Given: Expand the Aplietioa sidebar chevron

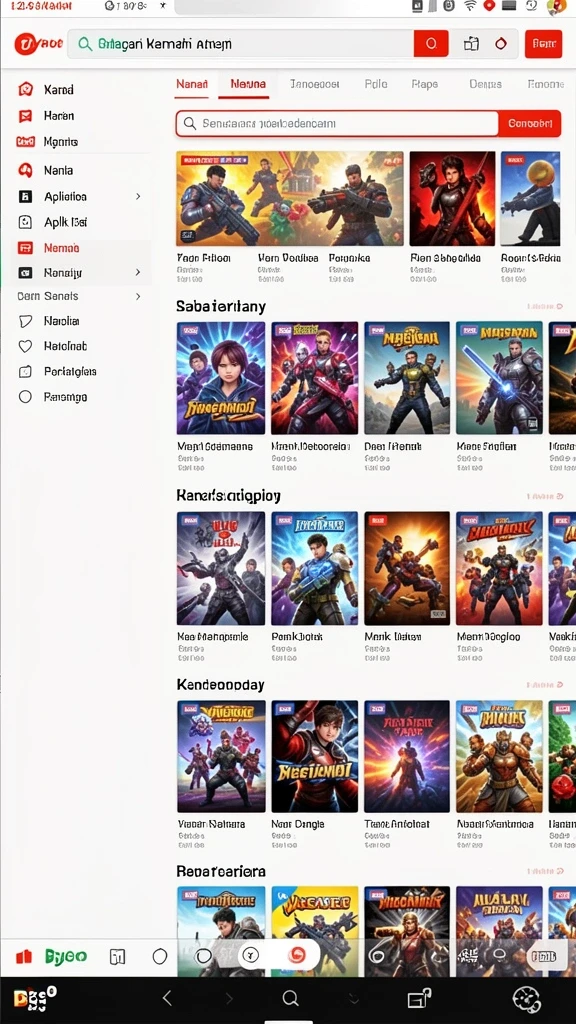Looking at the screenshot, I should (x=138, y=197).
